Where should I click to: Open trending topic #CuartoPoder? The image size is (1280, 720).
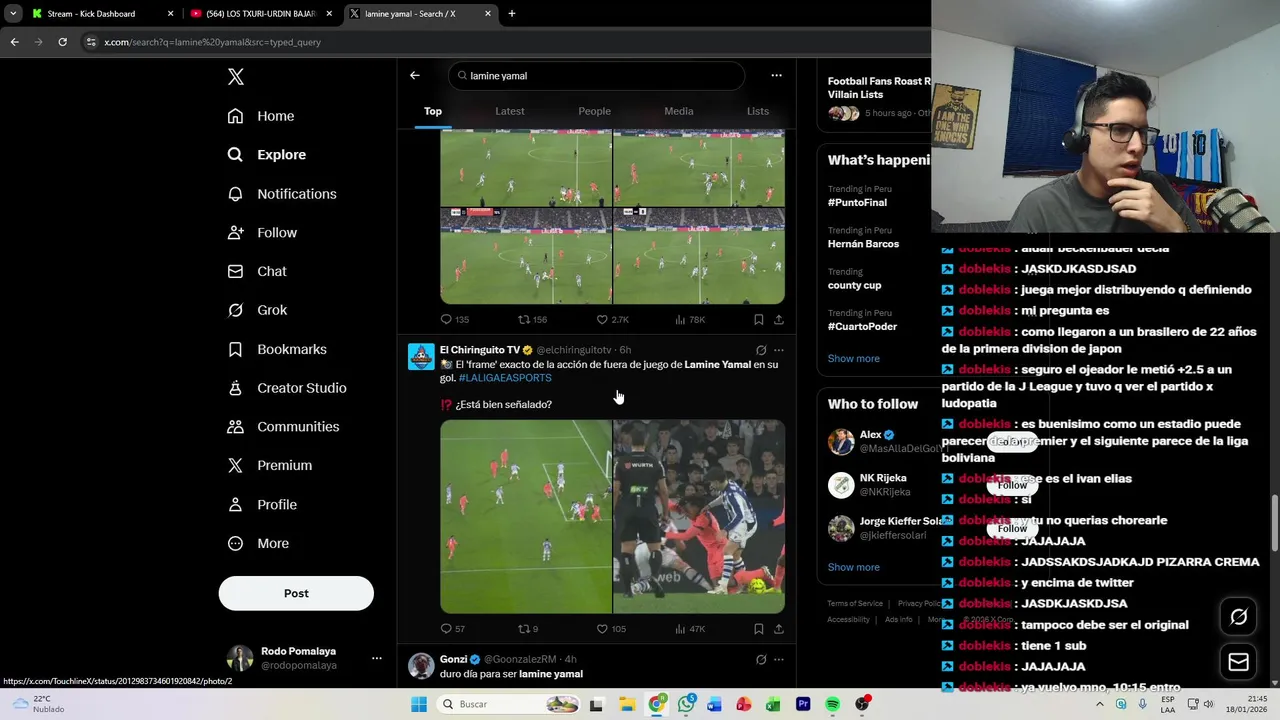(x=862, y=327)
